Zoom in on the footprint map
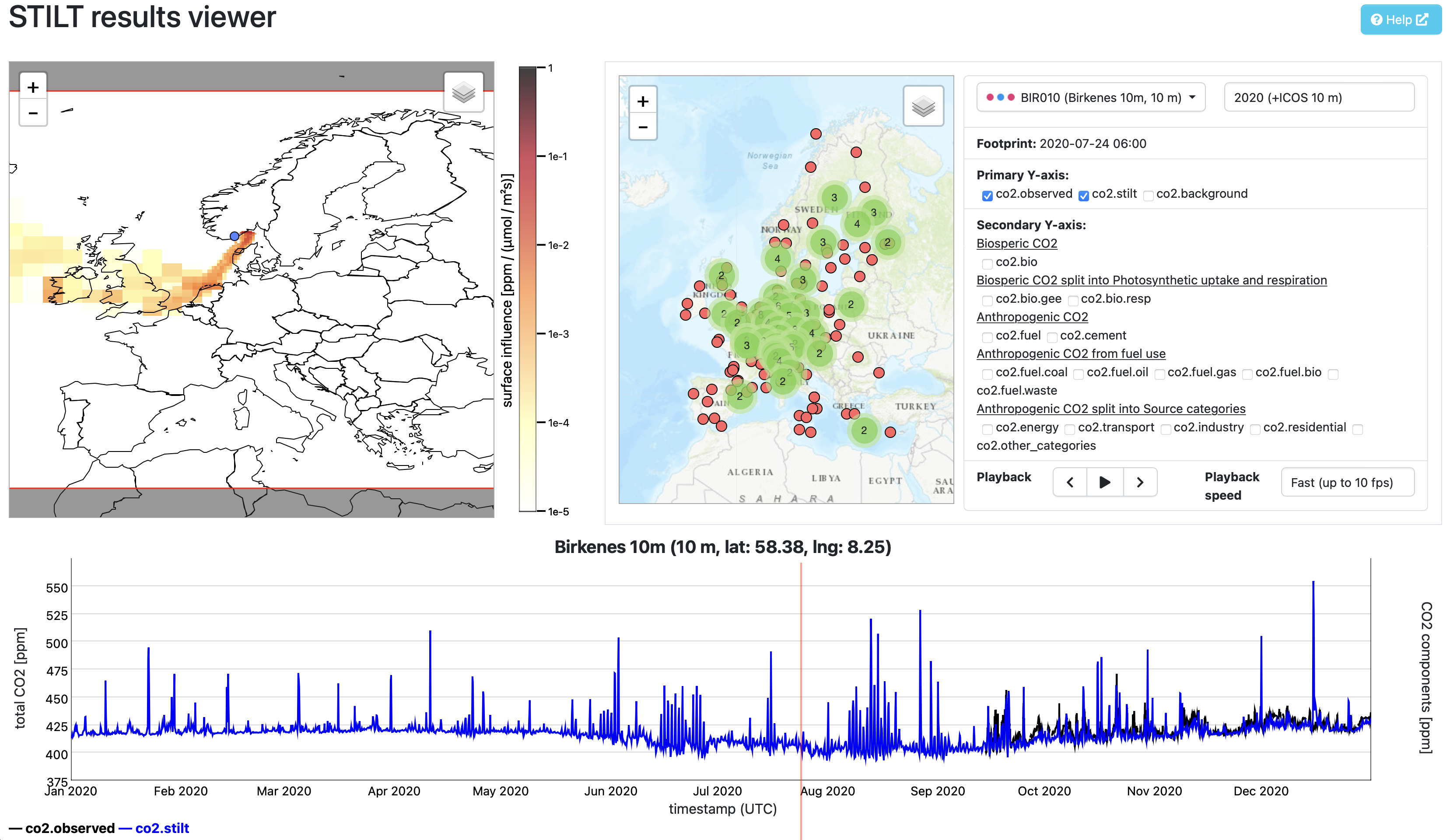 [x=33, y=87]
